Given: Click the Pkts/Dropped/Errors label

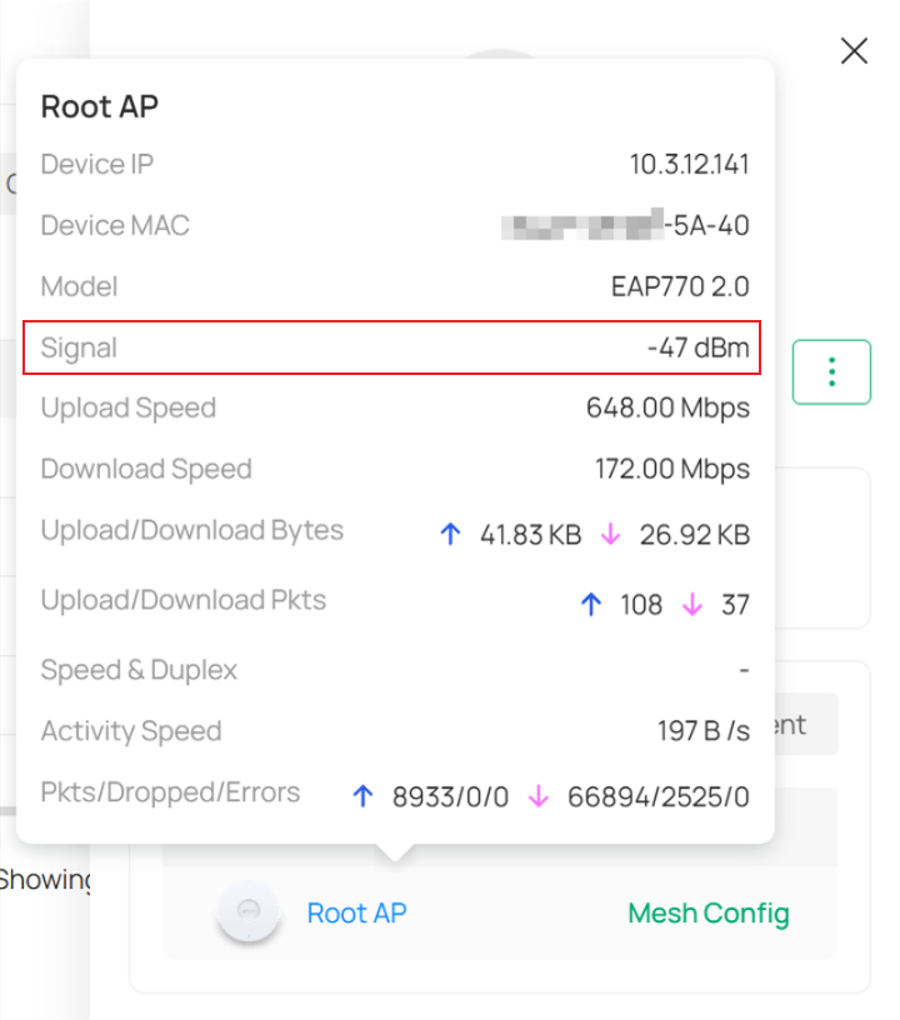Looking at the screenshot, I should (x=170, y=792).
